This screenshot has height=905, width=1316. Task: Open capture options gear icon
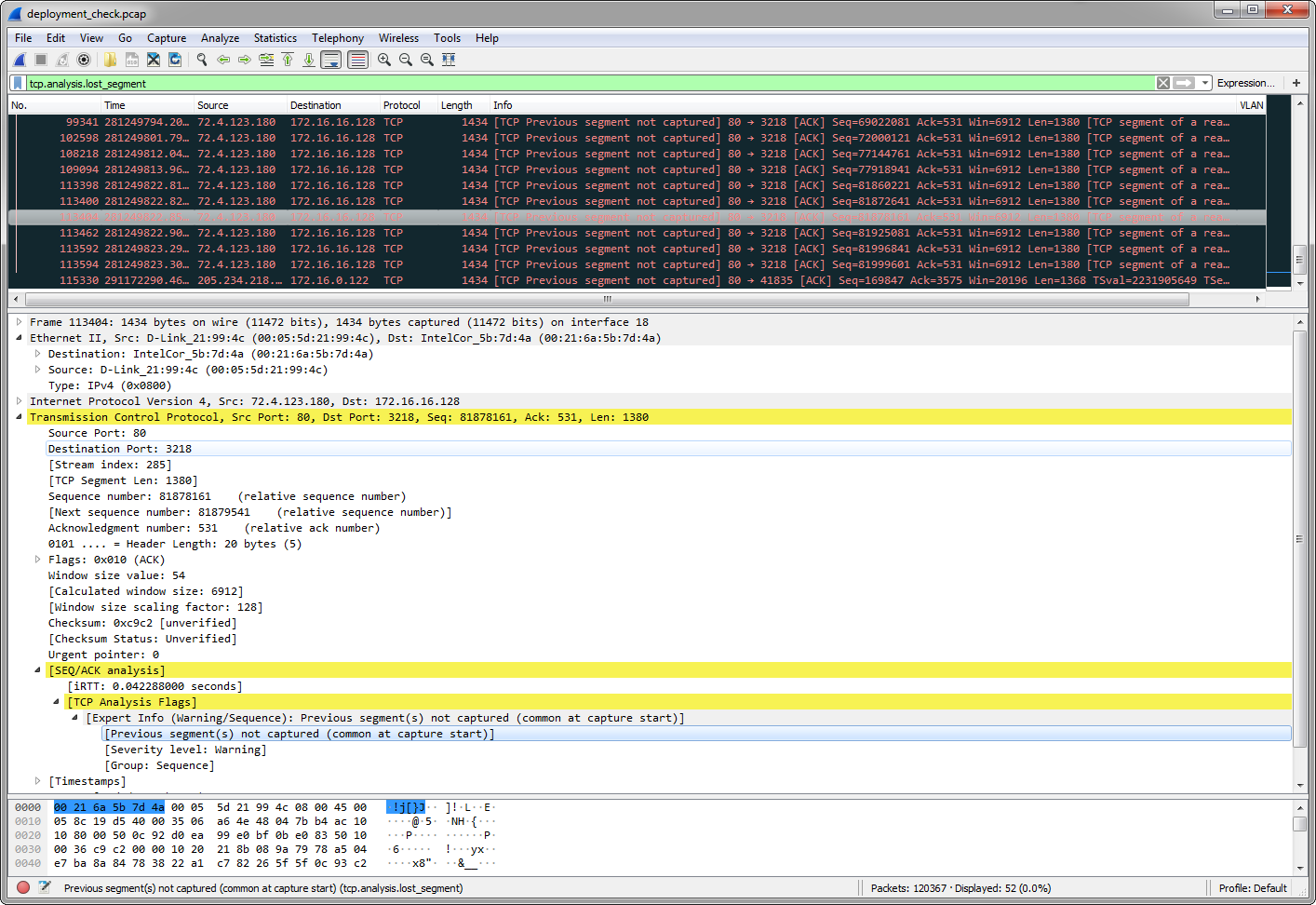84,60
